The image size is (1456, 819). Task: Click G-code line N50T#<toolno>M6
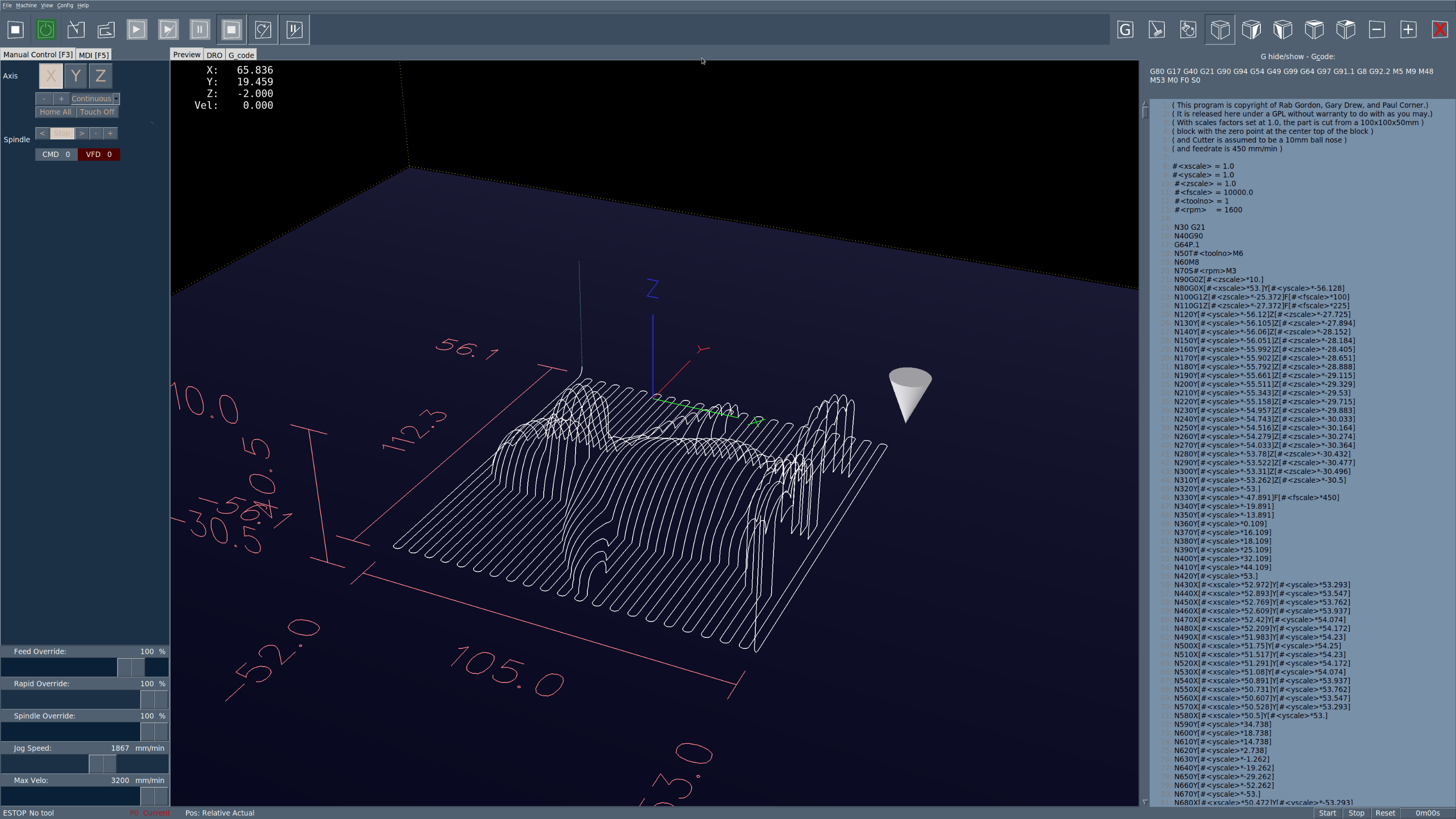[x=1208, y=253]
